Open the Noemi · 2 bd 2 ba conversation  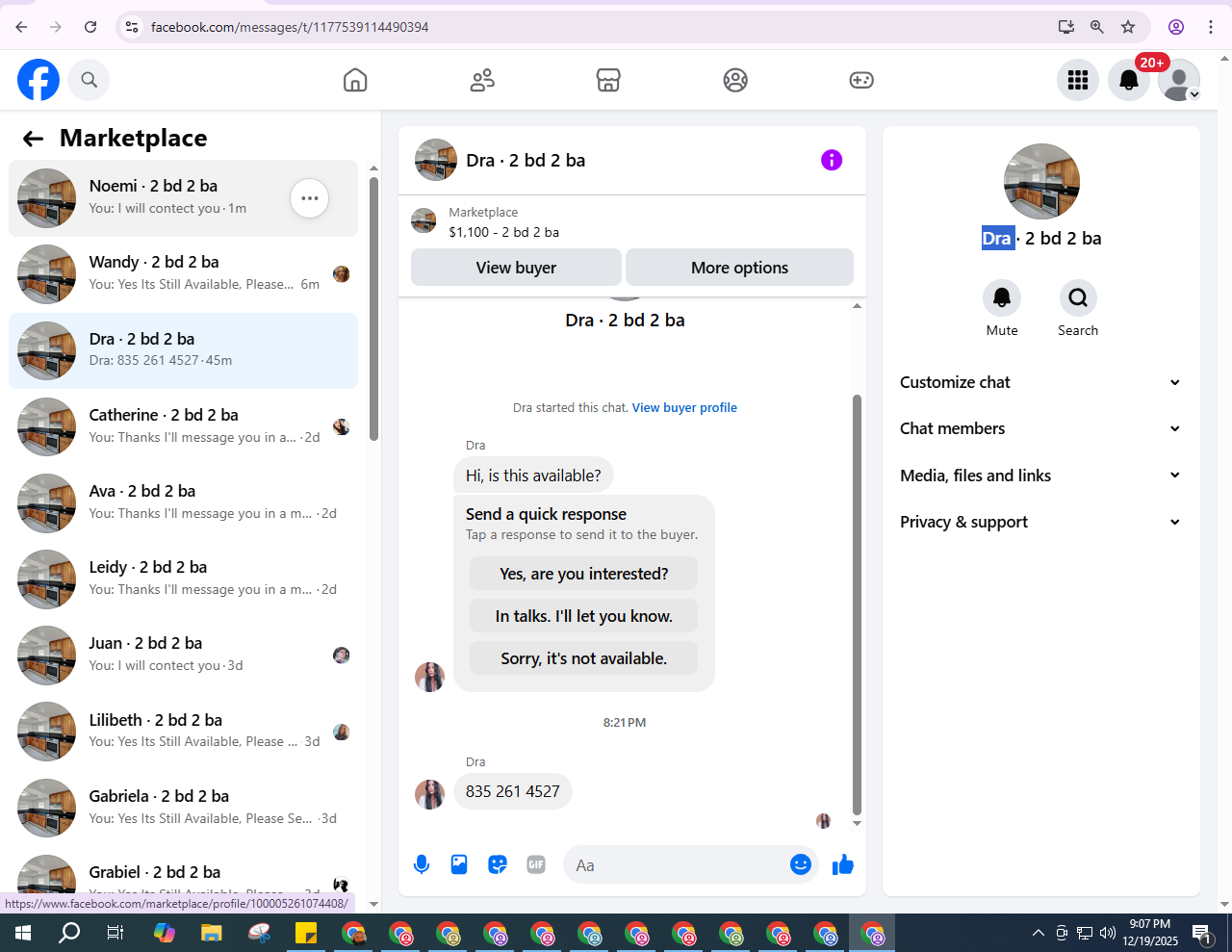pos(183,198)
